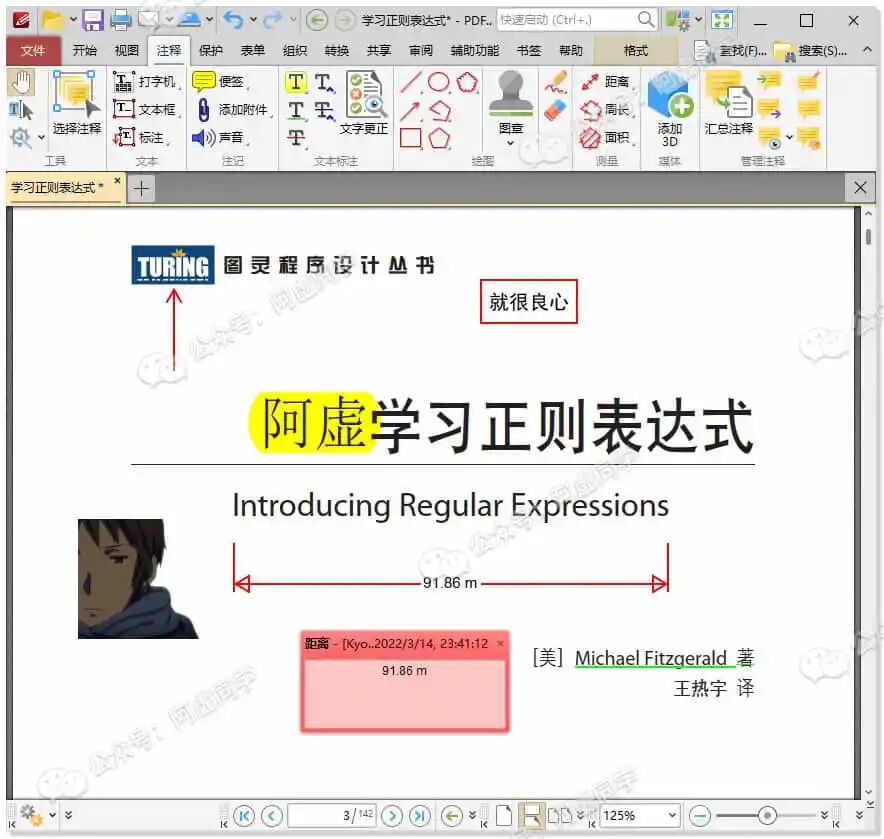Select the Line drawing tool
The width and height of the screenshot is (884, 839).
pos(410,82)
